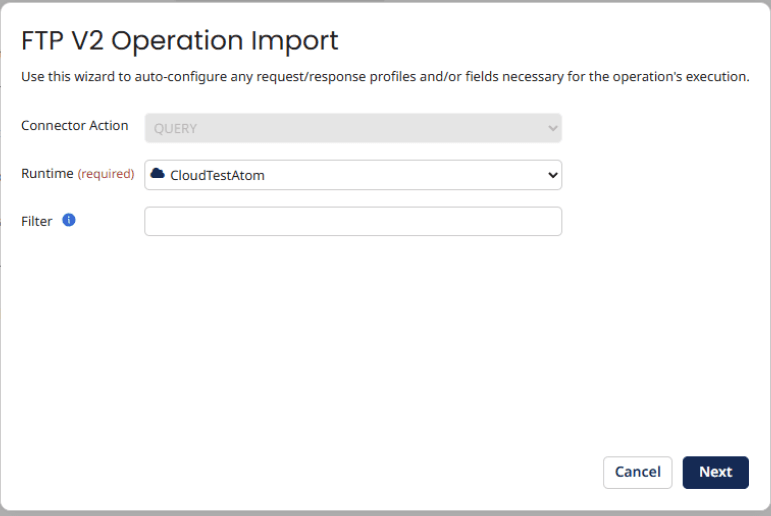Image resolution: width=771 pixels, height=516 pixels.
Task: Click the greyed-out QUERY value text
Action: point(175,128)
